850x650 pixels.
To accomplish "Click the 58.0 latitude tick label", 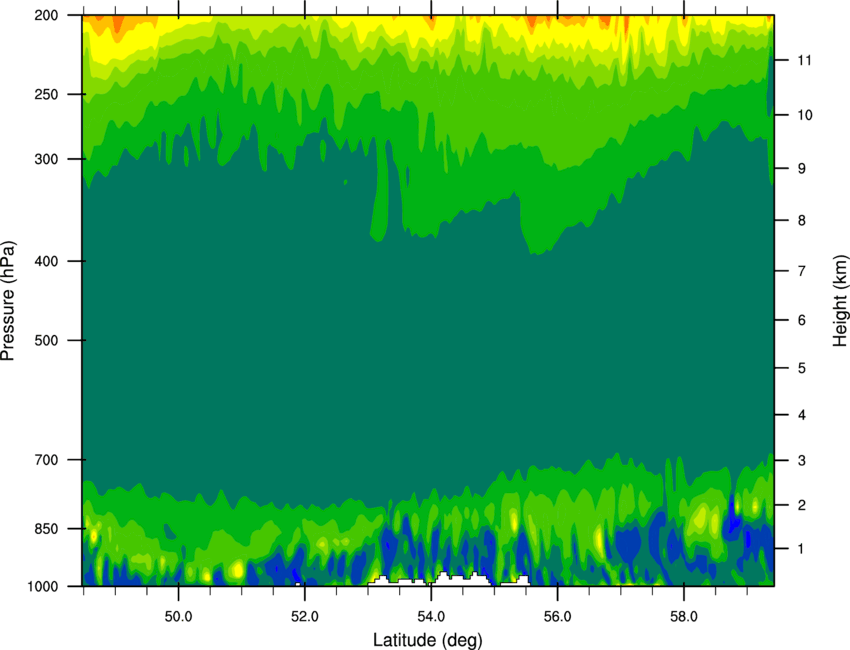I will pyautogui.click(x=684, y=617).
